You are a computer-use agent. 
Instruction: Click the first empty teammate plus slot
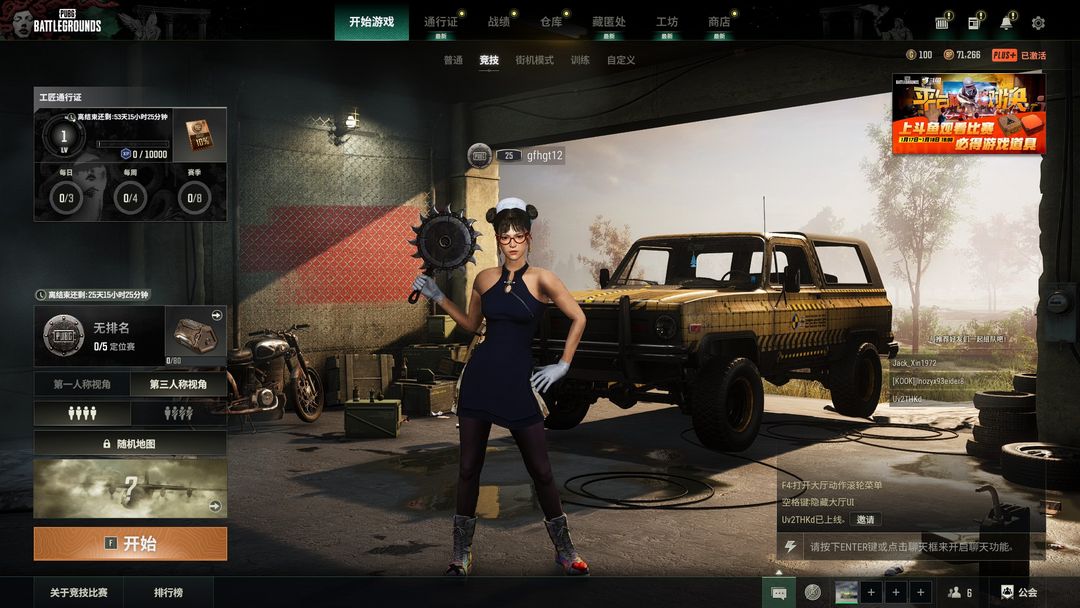pyautogui.click(x=871, y=592)
